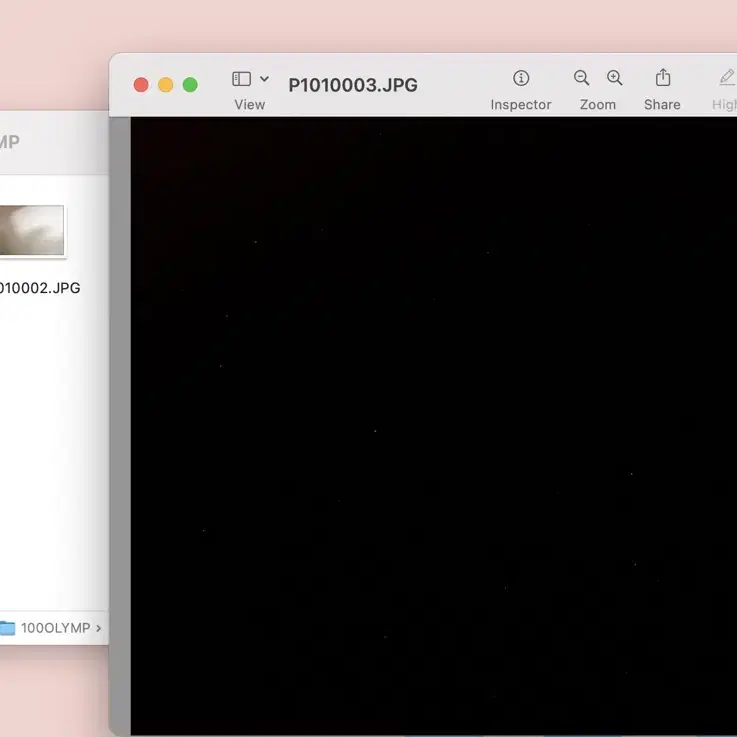Select the thumbnail in Finder window
Image resolution: width=737 pixels, height=737 pixels.
click(x=31, y=230)
